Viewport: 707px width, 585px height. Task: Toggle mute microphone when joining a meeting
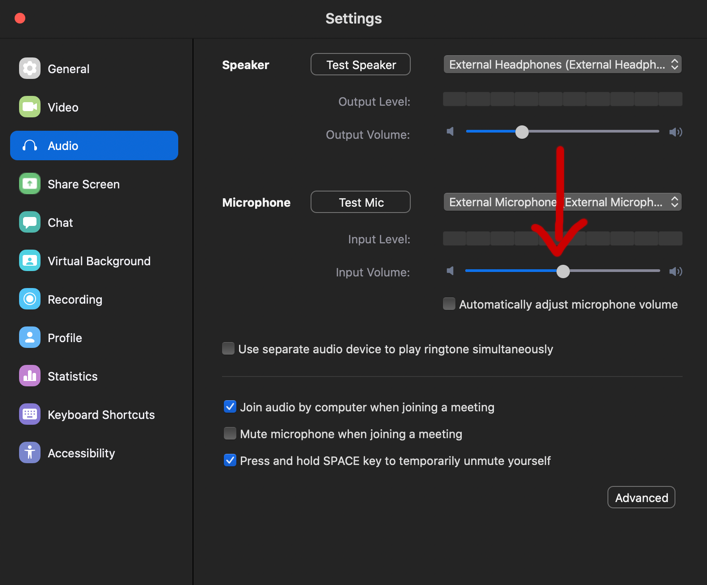[x=230, y=433]
